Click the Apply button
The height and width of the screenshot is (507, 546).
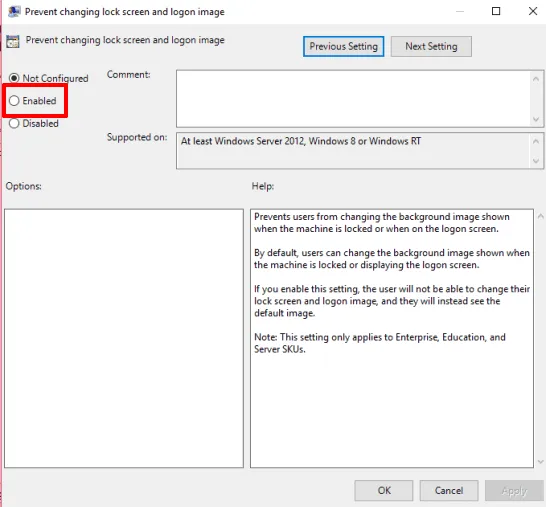coord(514,490)
